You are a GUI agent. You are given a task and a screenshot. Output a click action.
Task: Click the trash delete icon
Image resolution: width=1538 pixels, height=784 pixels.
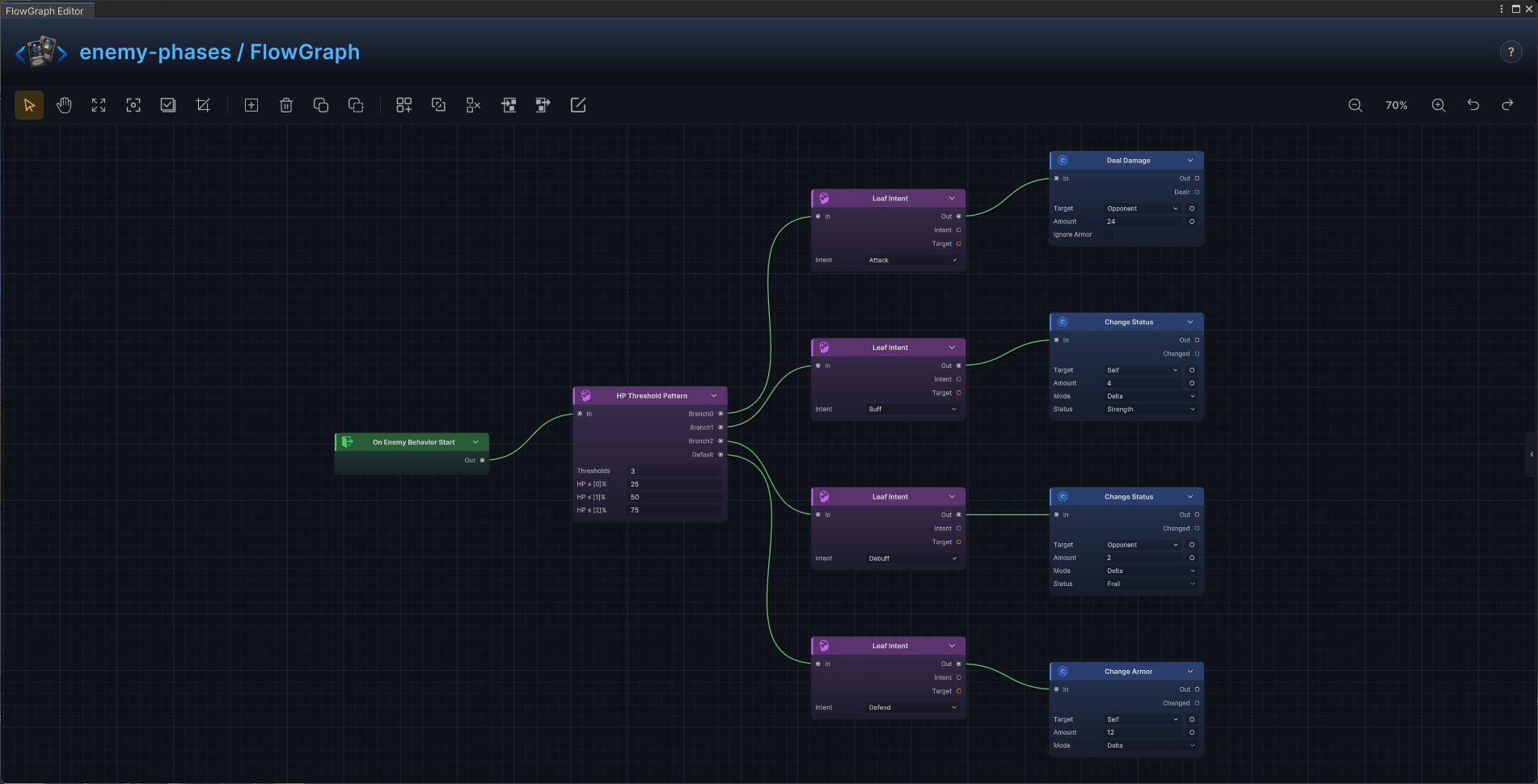[x=286, y=105]
